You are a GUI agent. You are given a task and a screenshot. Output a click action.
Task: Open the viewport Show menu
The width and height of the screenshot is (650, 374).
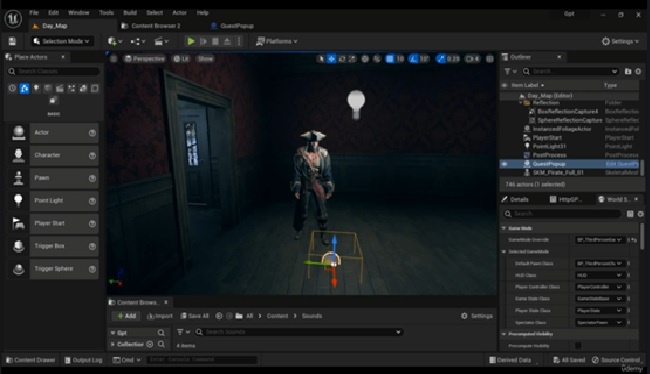pyautogui.click(x=205, y=59)
